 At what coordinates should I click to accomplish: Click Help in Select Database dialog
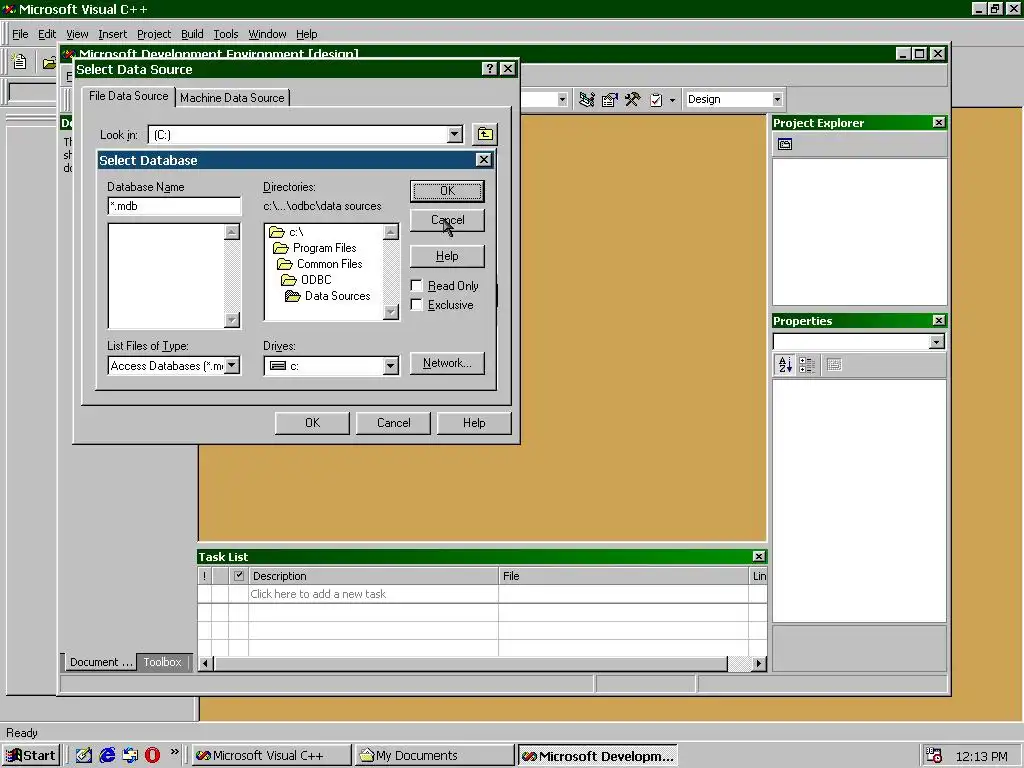coord(447,256)
